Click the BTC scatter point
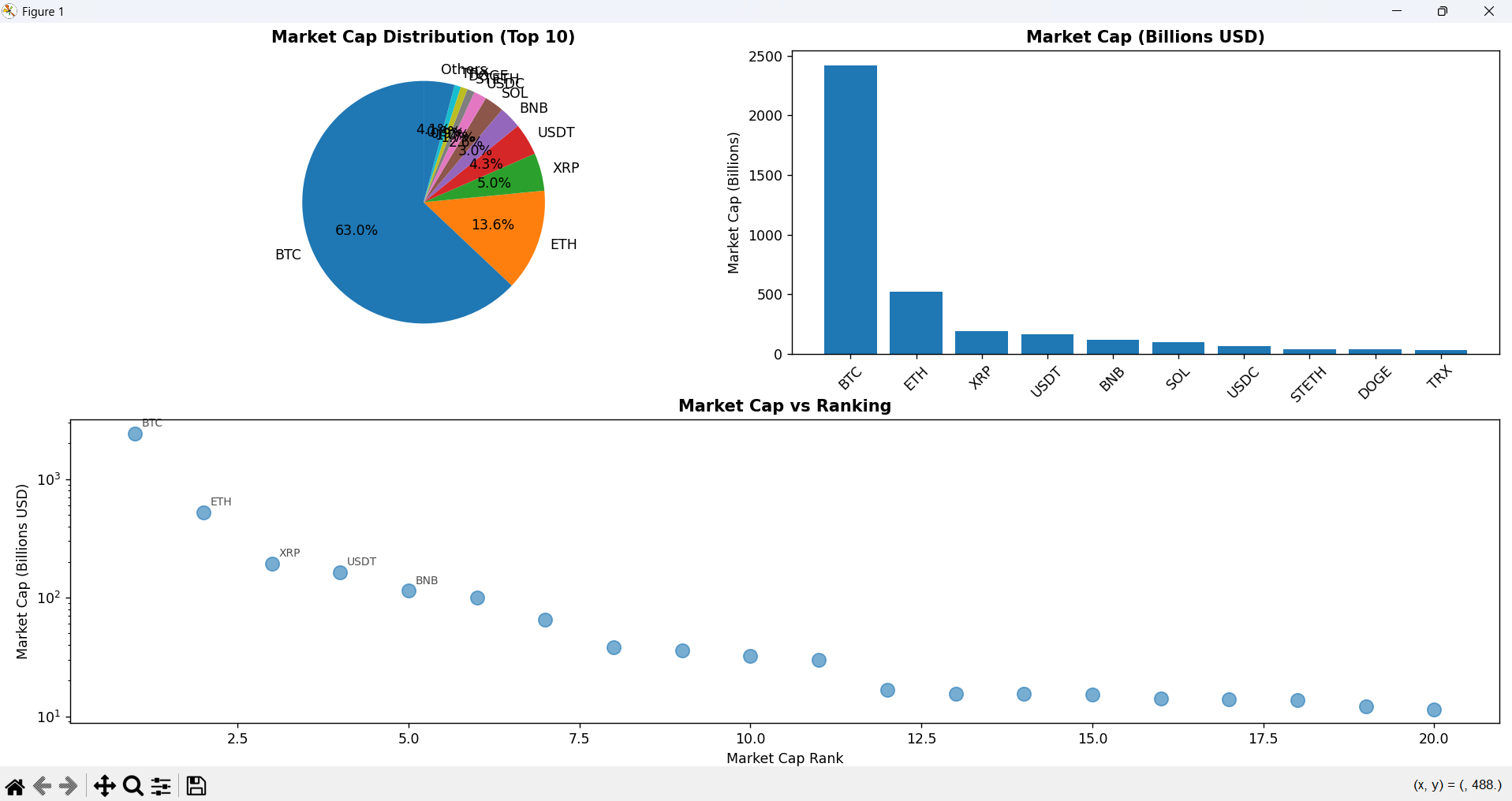 tap(135, 434)
